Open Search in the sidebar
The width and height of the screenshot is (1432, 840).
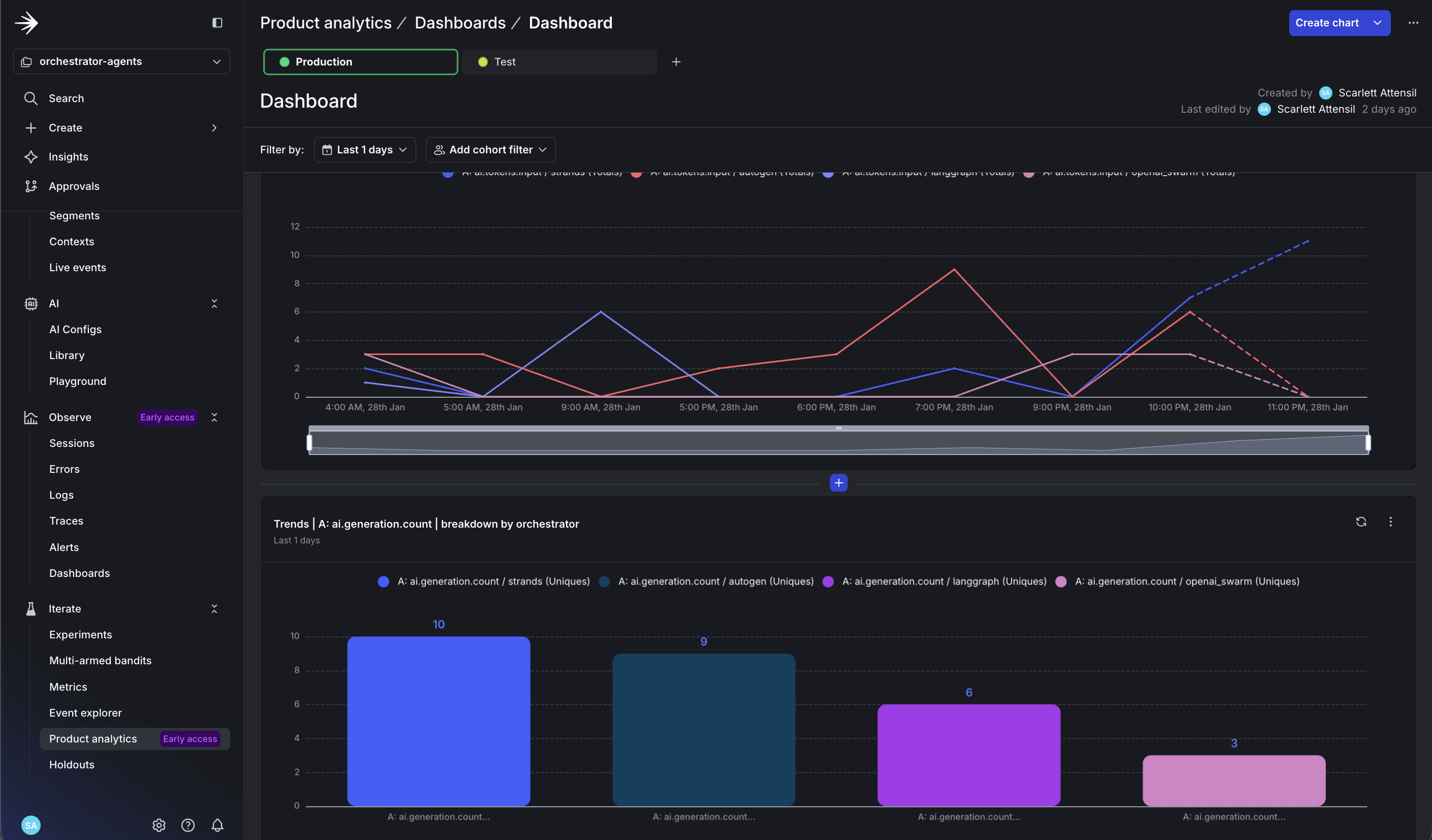click(x=67, y=98)
